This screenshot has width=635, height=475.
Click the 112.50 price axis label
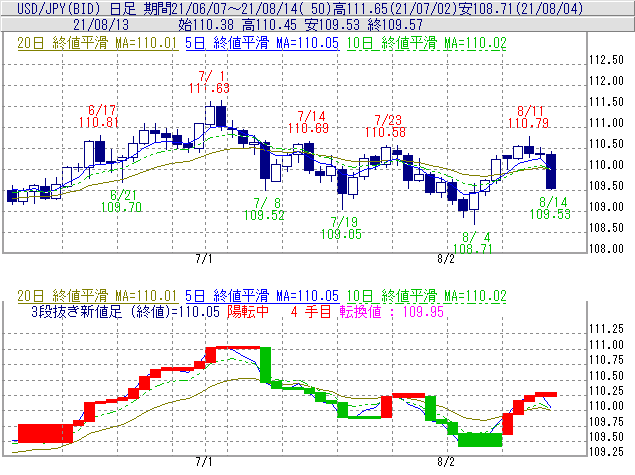pyautogui.click(x=606, y=60)
